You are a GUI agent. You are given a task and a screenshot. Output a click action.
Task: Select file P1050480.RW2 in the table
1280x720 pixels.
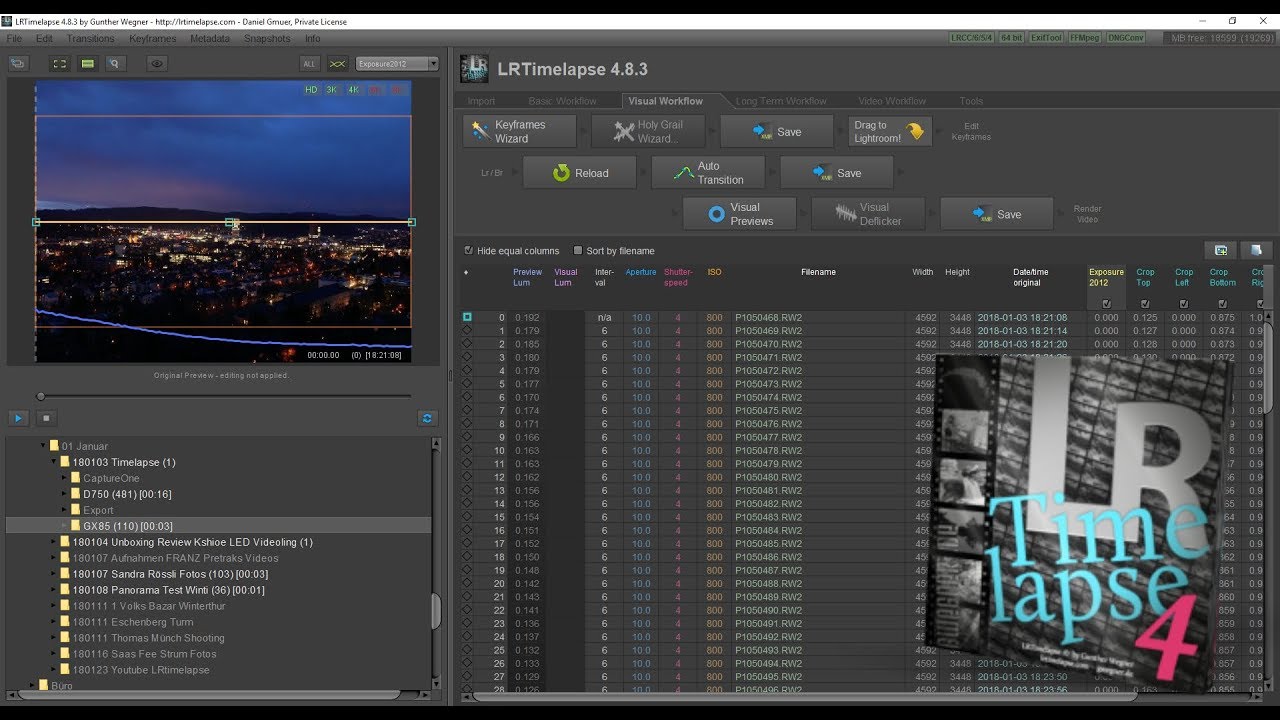768,477
